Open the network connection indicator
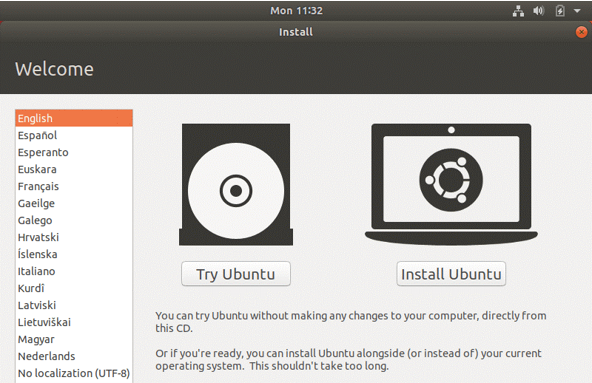This screenshot has width=592, height=383. pyautogui.click(x=518, y=11)
